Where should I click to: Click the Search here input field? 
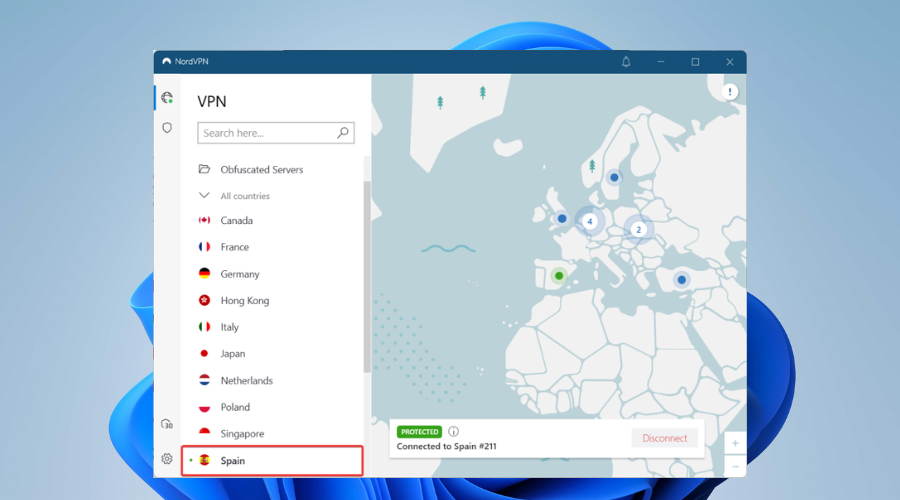(x=266, y=133)
